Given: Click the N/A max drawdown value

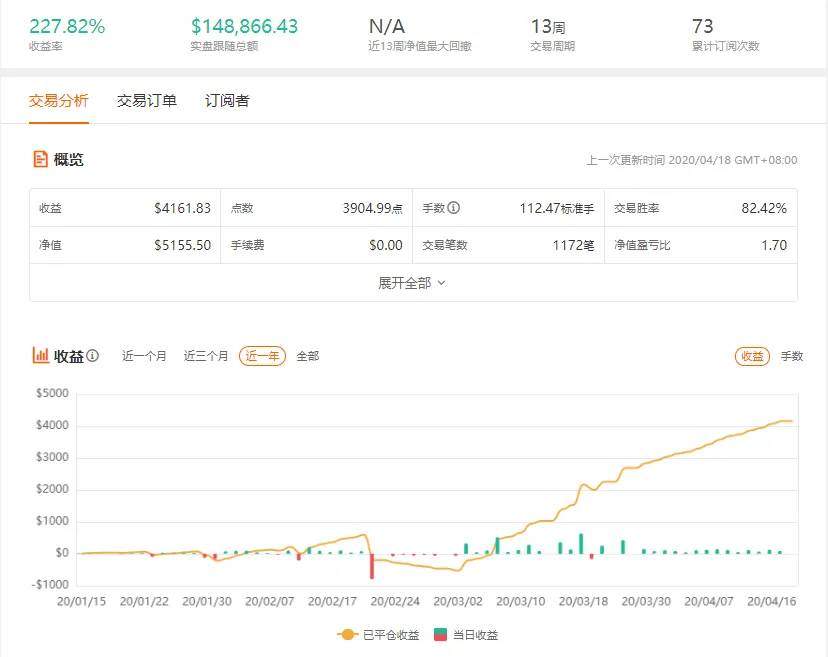Looking at the screenshot, I should click(x=387, y=26).
